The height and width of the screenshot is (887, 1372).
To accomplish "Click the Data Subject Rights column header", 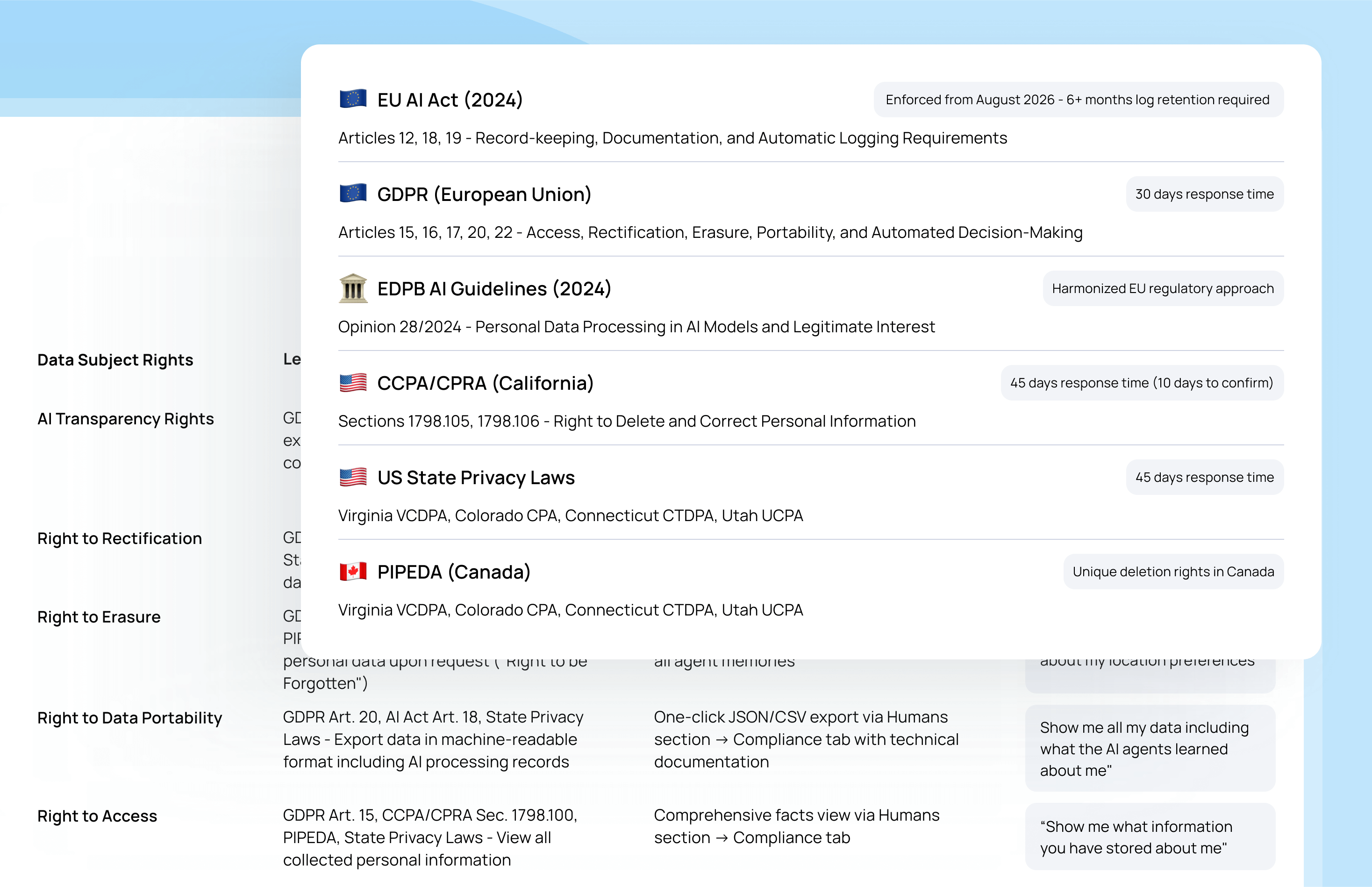I will [x=115, y=360].
